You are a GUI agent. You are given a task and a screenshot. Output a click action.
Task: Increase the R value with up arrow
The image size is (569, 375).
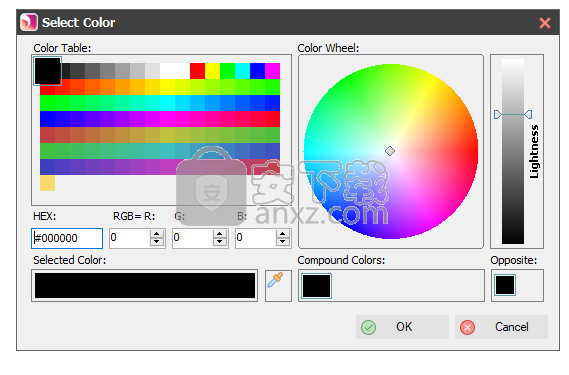coord(157,233)
